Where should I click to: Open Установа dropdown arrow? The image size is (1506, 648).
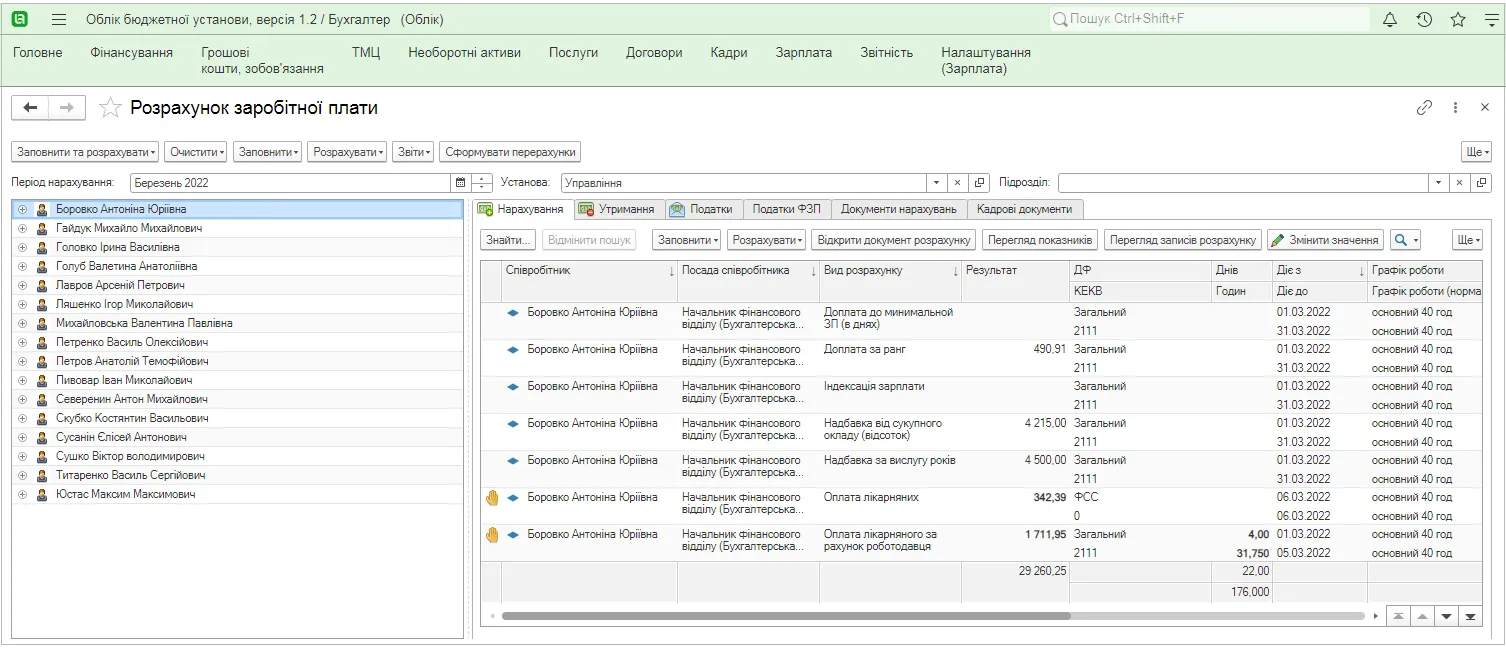pos(936,183)
